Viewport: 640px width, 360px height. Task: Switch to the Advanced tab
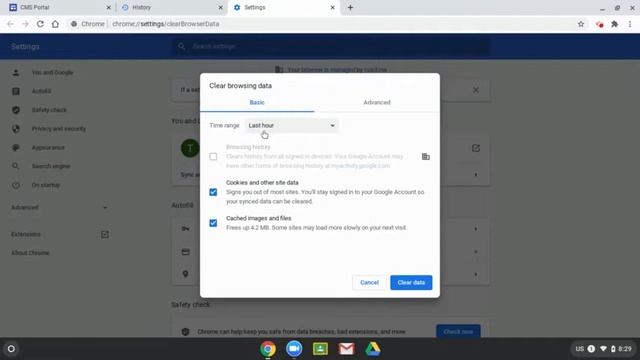377,102
